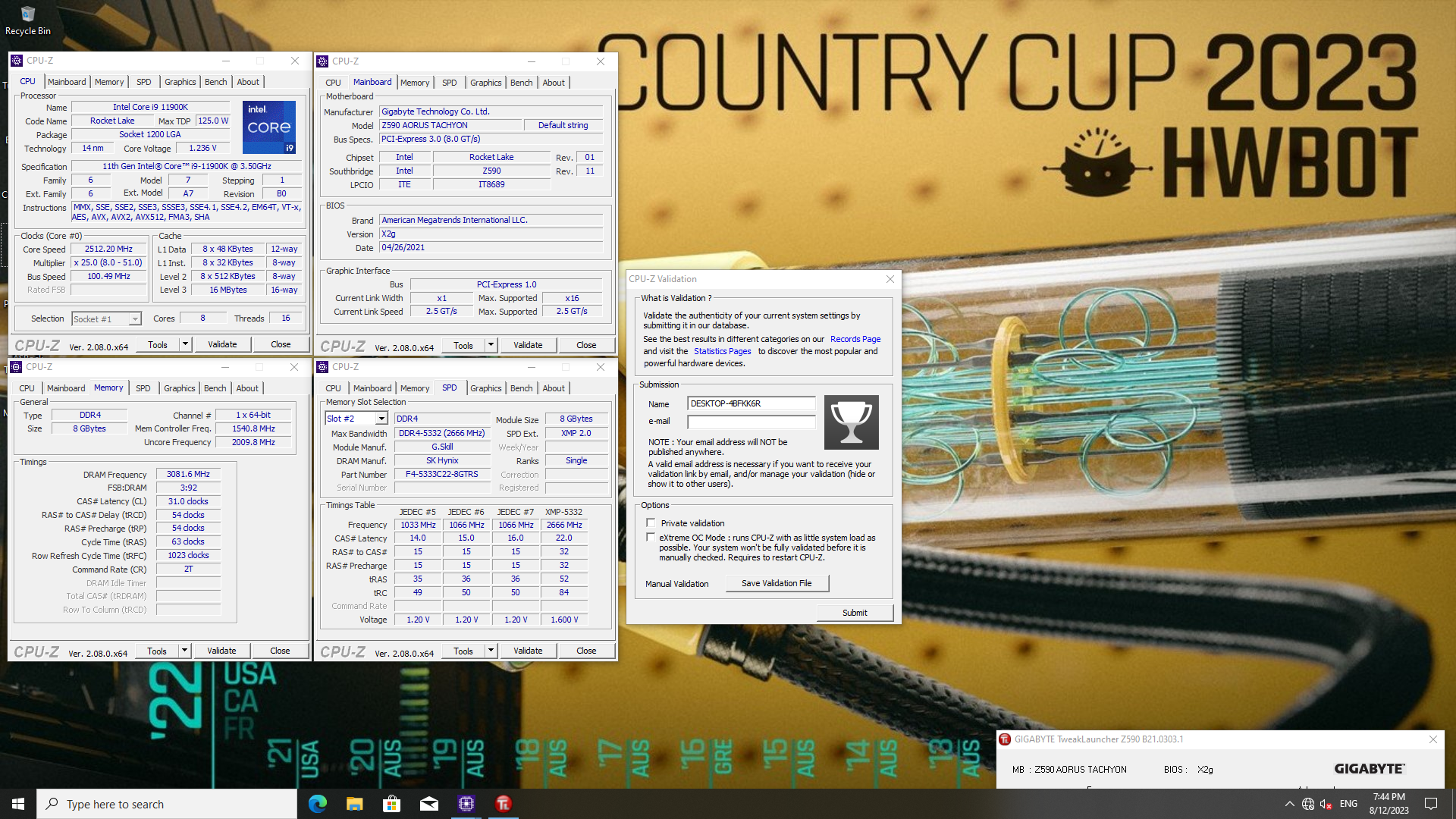Click the CPU-Z title icon of SPD window
The image size is (1456, 819).
pos(322,367)
